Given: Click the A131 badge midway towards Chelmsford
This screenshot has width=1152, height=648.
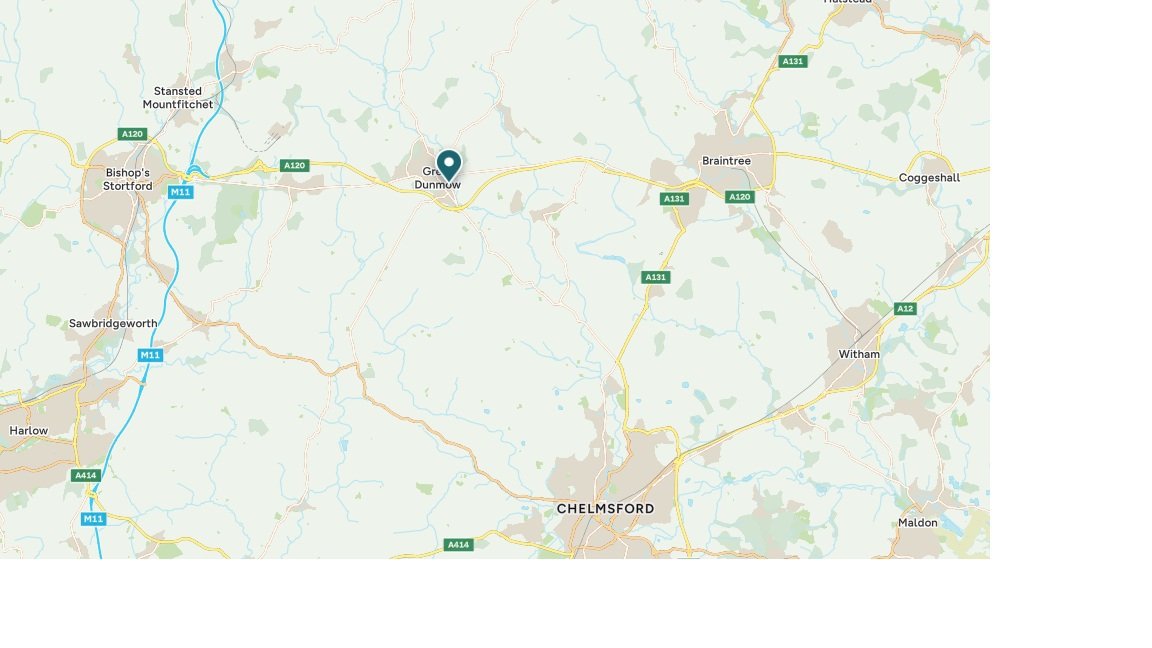Looking at the screenshot, I should 655,277.
